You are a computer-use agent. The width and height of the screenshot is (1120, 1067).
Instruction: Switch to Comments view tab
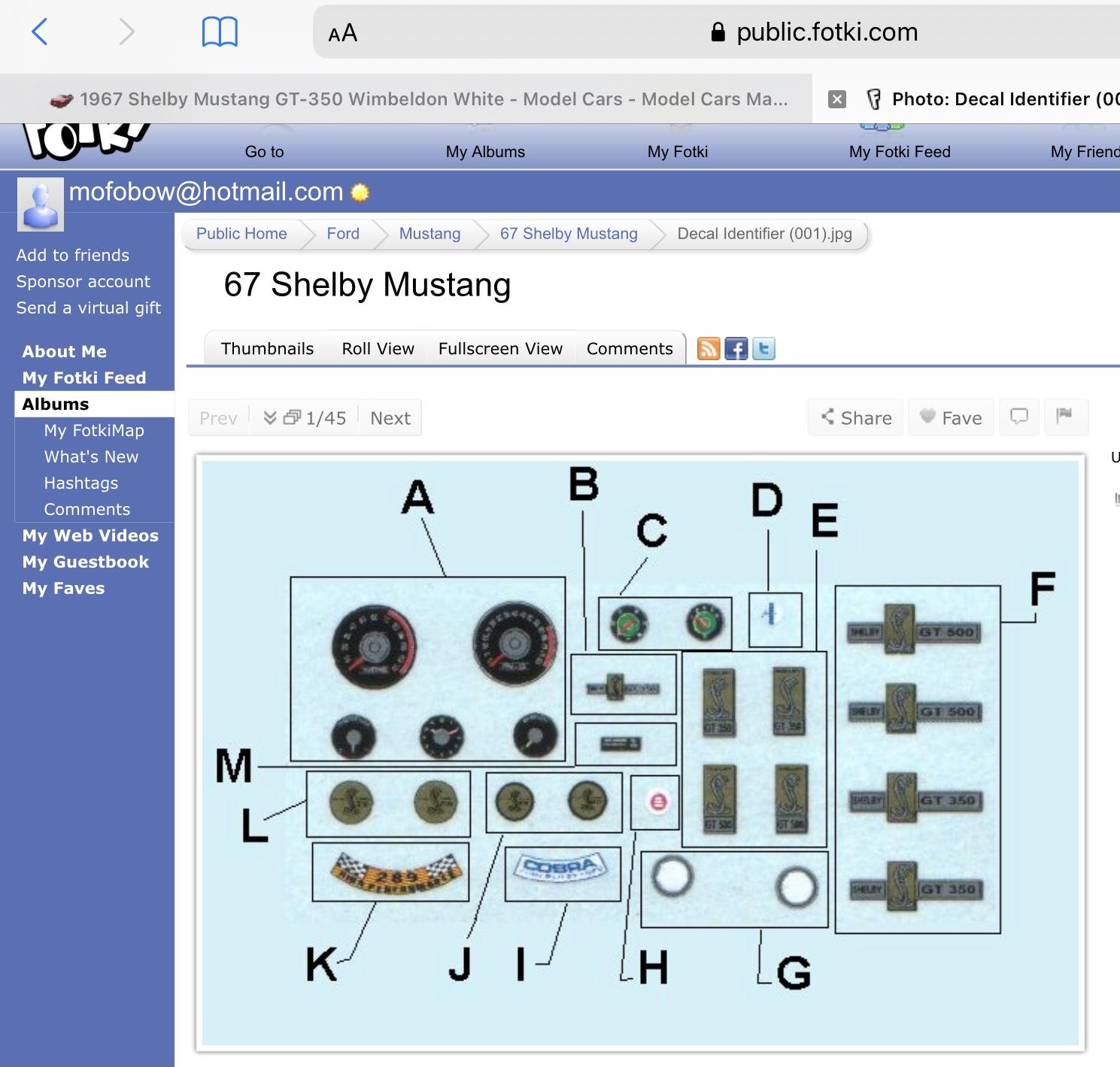click(x=630, y=348)
